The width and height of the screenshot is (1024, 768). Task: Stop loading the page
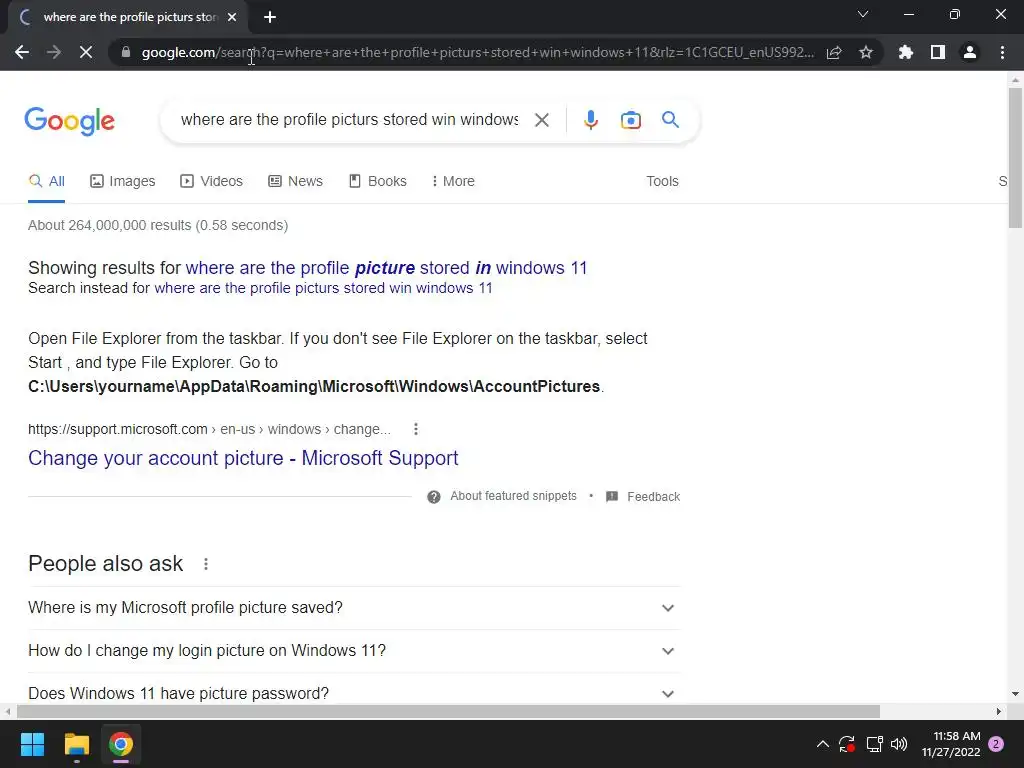(x=86, y=52)
